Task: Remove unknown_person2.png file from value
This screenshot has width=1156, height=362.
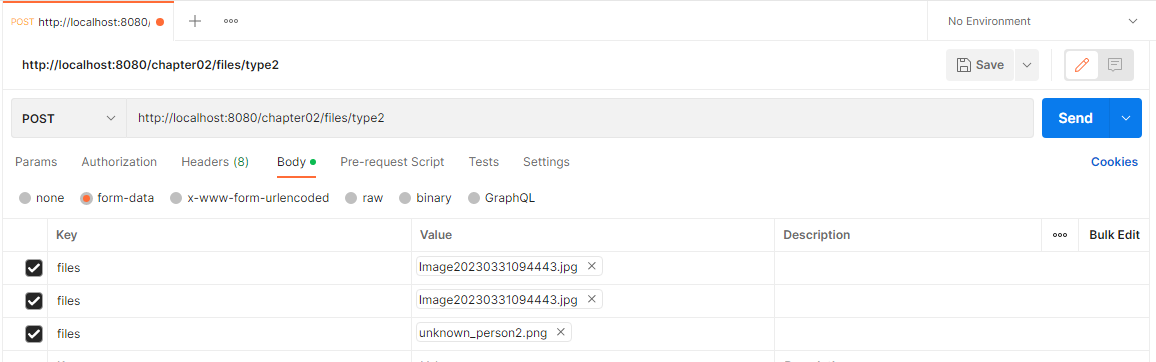Action: tap(560, 333)
